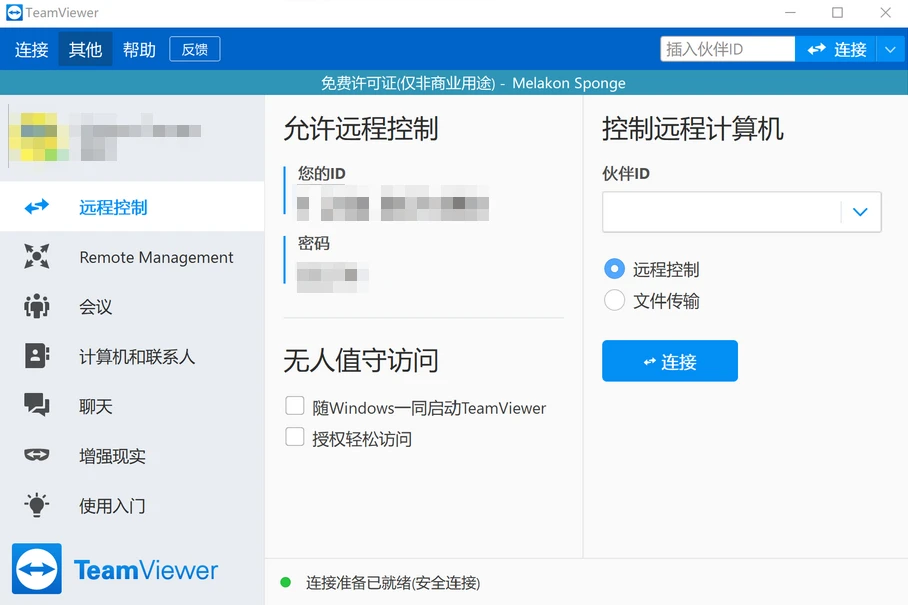The image size is (908, 605).
Task: Click the green connection status indicator
Action: pos(285,582)
